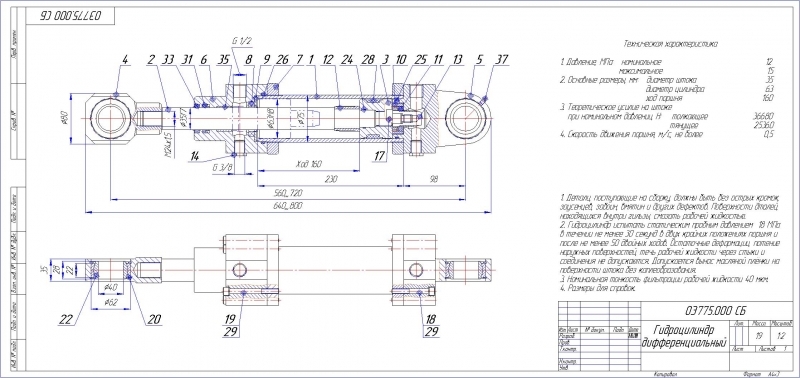Viewport: 800px width, 378px height.
Task: Select callout number 18 near right flange
Action: click(x=431, y=319)
